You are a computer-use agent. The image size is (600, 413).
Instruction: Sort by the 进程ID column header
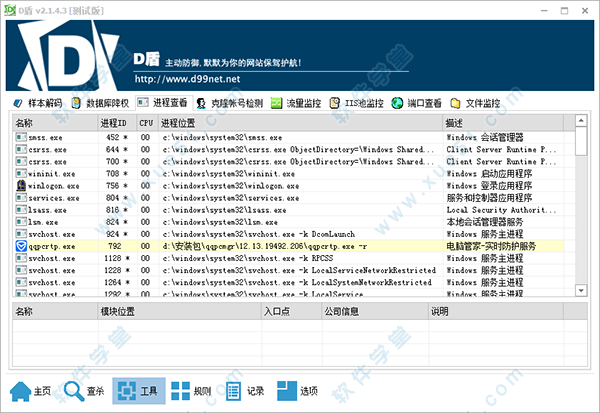(117, 123)
